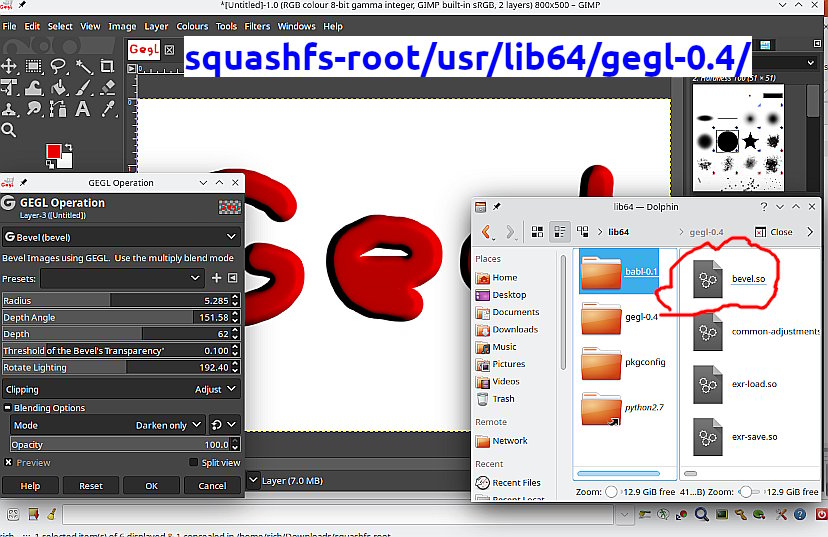Viewport: 828px width, 537px height.
Task: Select the Colour Picker eyedropper tool
Action: pyautogui.click(x=108, y=109)
